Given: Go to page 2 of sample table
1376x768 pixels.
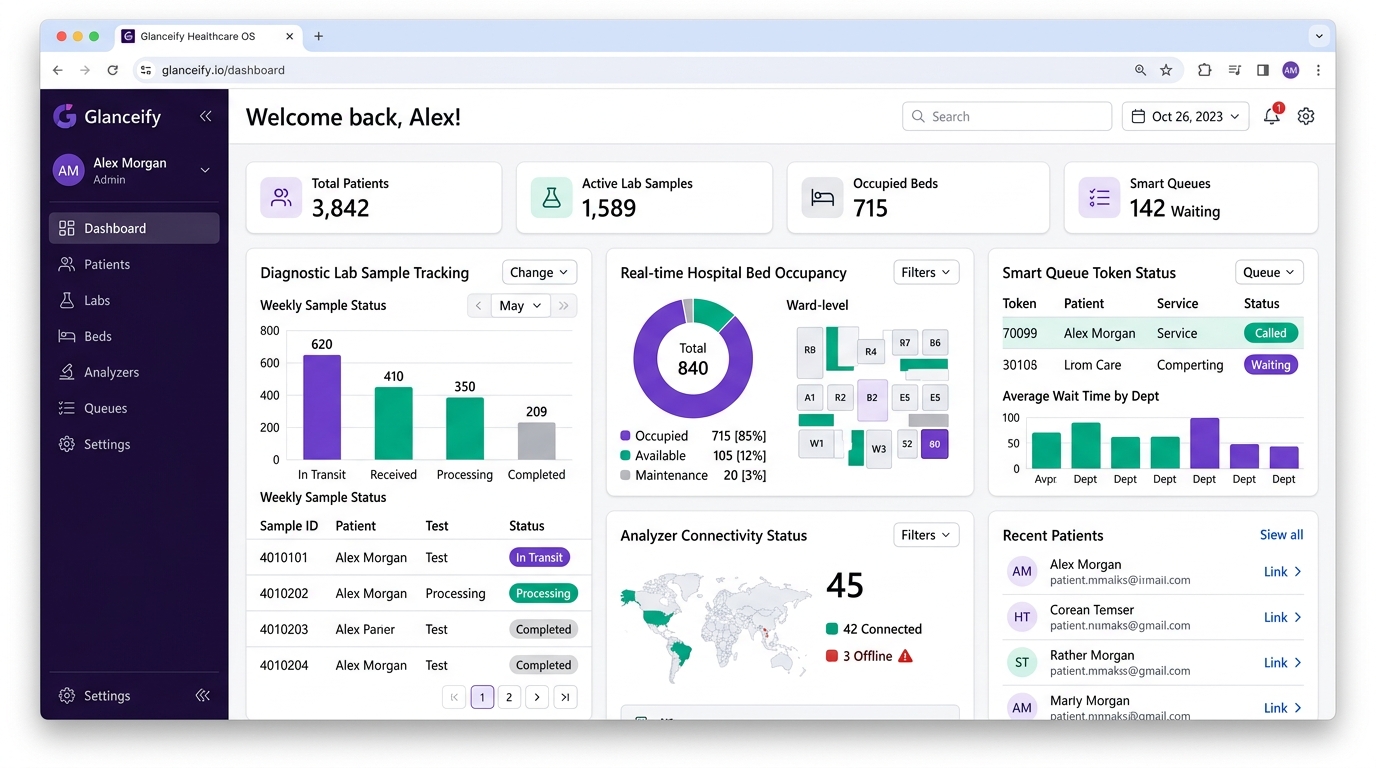Looking at the screenshot, I should 509,697.
